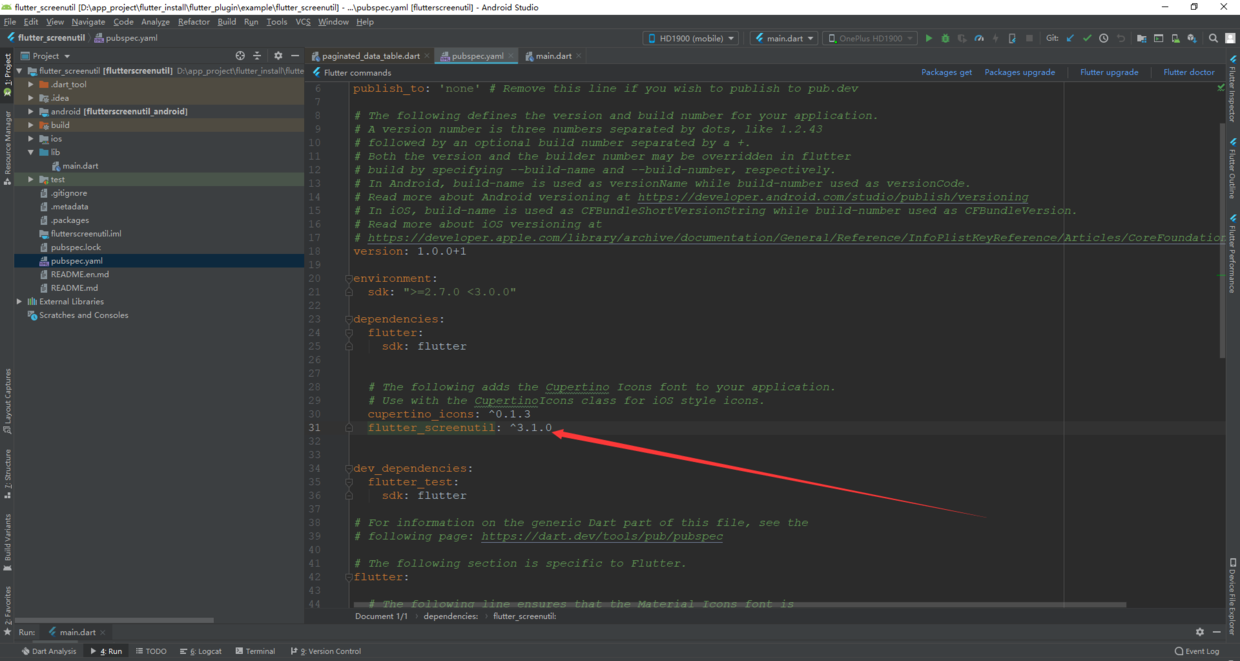
Task: Switch to main.dart editor tab
Action: point(553,56)
